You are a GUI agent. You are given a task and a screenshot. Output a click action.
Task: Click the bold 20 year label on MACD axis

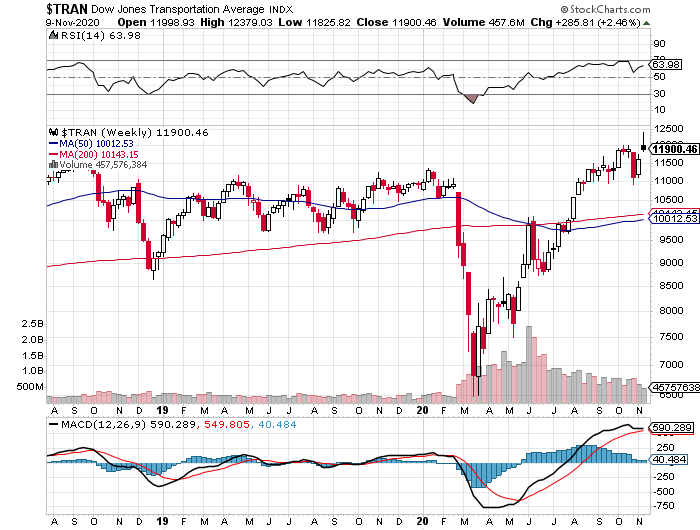click(422, 522)
